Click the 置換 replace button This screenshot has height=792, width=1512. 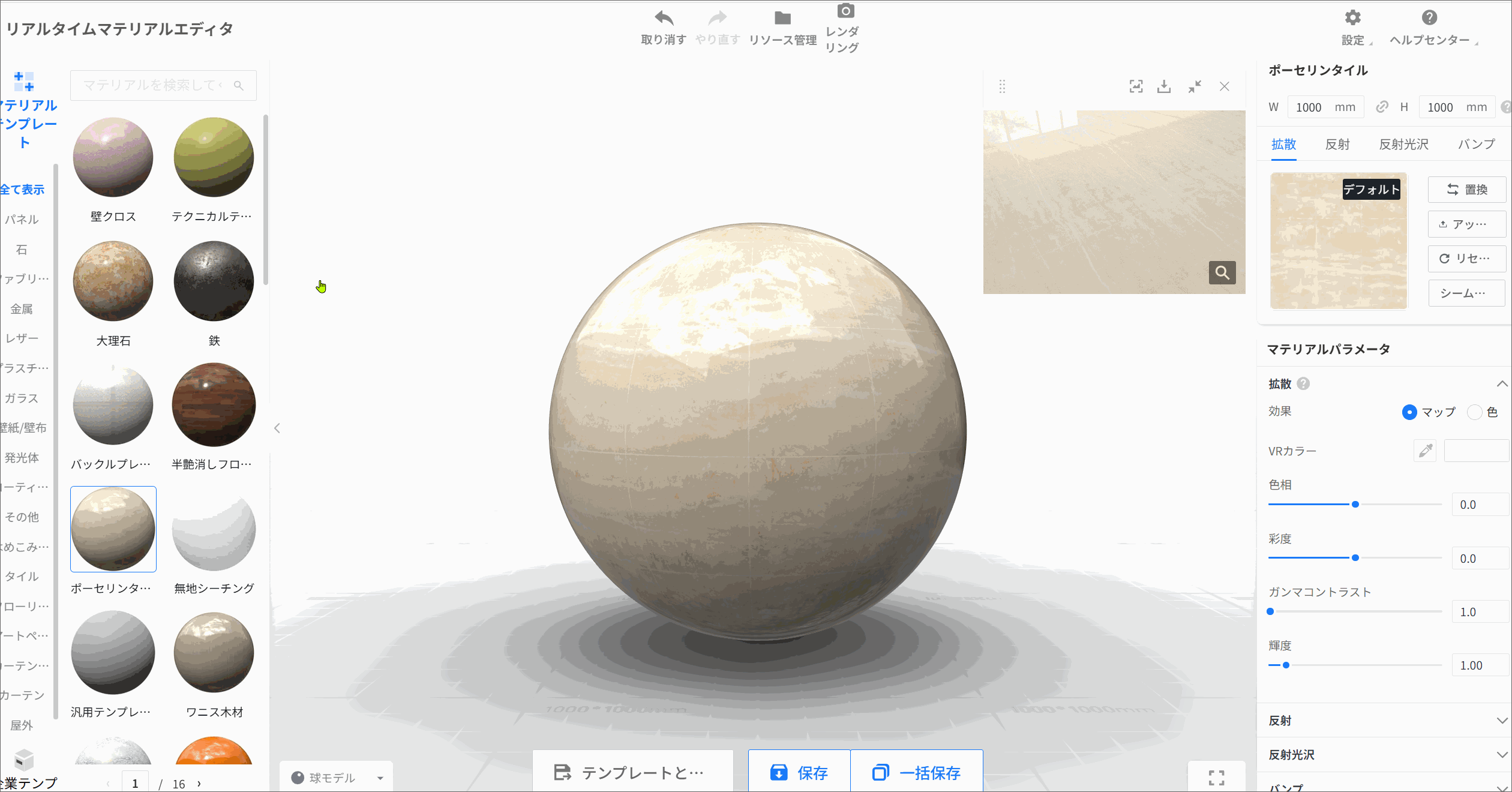(1467, 190)
